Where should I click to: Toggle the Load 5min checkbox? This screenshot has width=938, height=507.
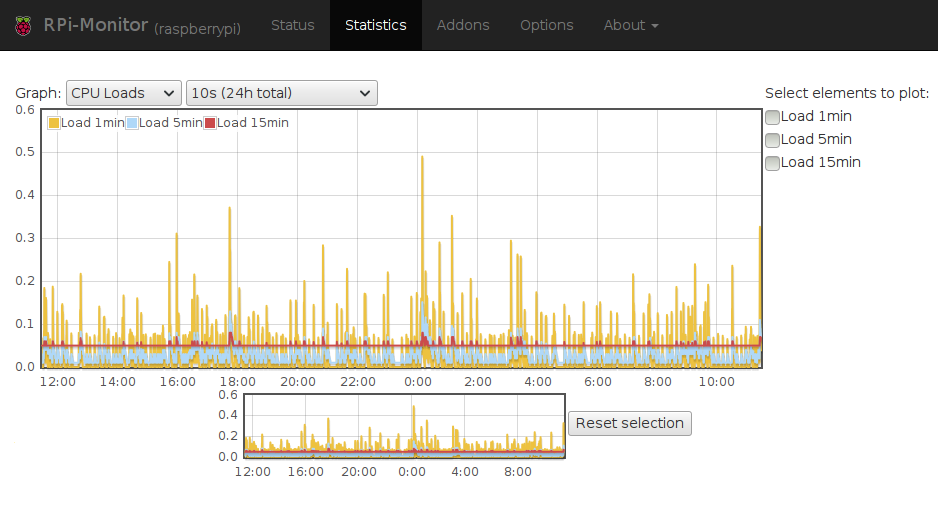772,140
